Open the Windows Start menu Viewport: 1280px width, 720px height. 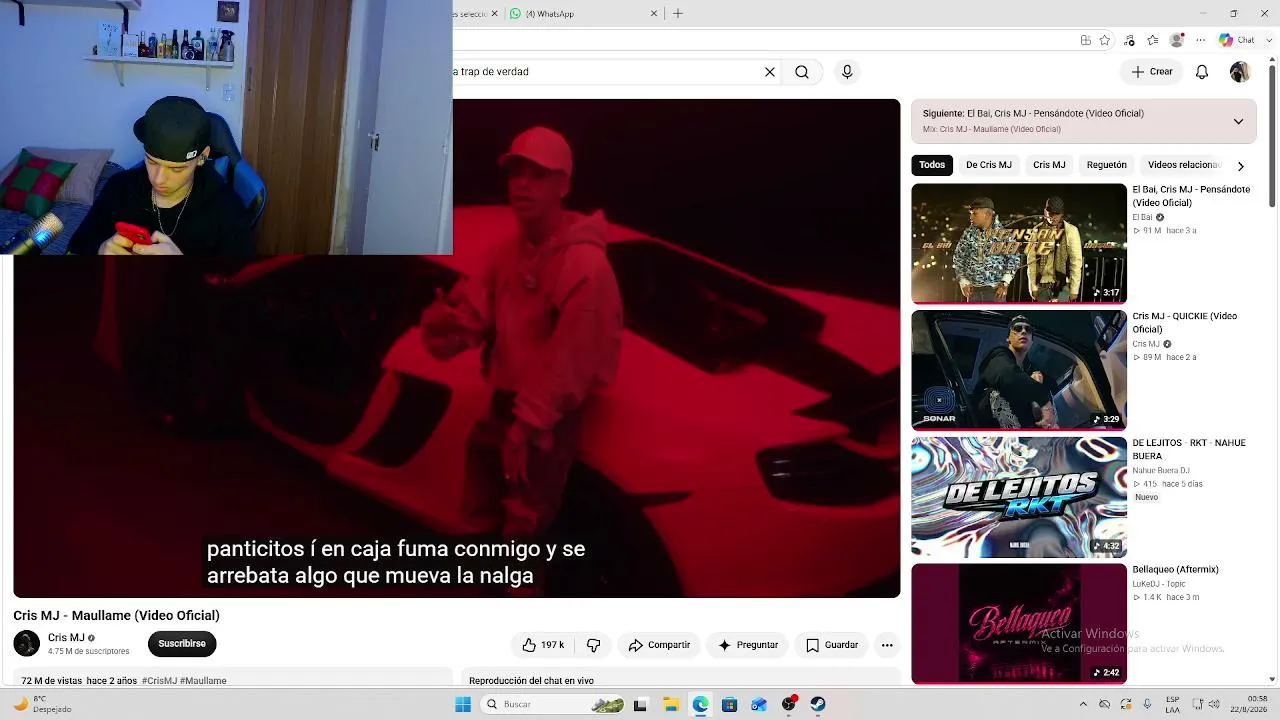463,704
